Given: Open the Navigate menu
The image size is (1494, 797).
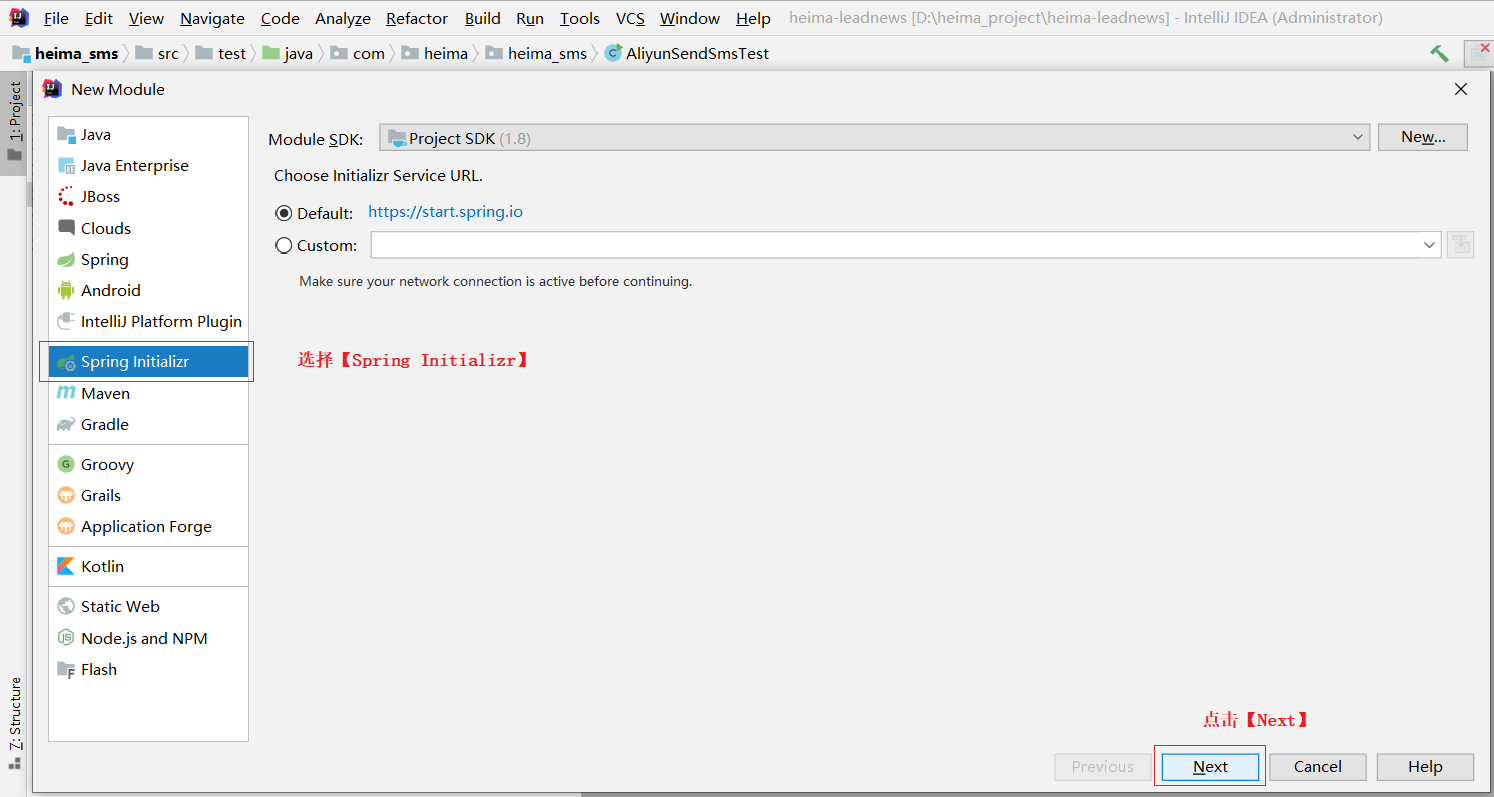Looking at the screenshot, I should 212,18.
